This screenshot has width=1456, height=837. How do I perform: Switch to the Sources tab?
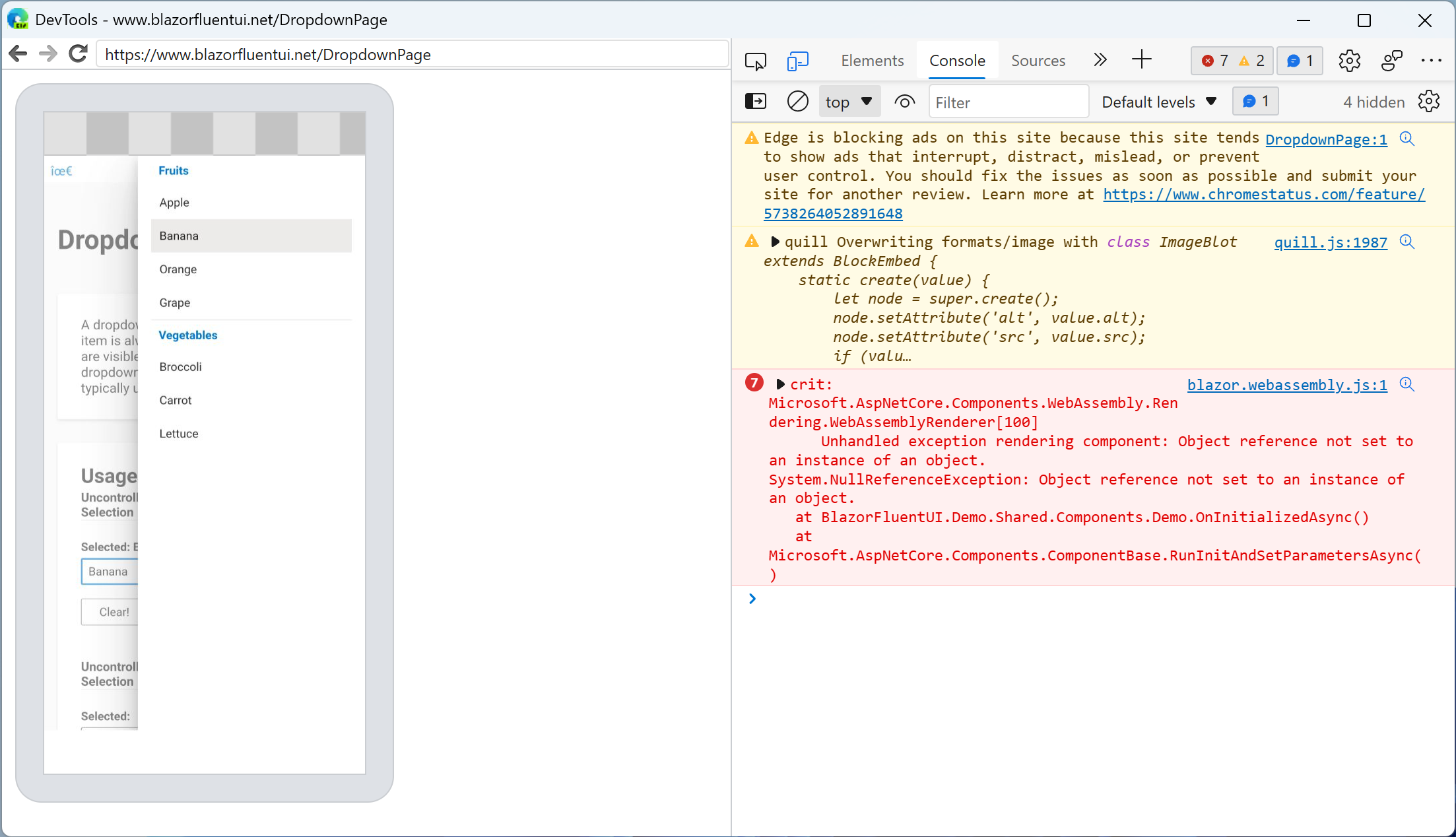[1038, 60]
